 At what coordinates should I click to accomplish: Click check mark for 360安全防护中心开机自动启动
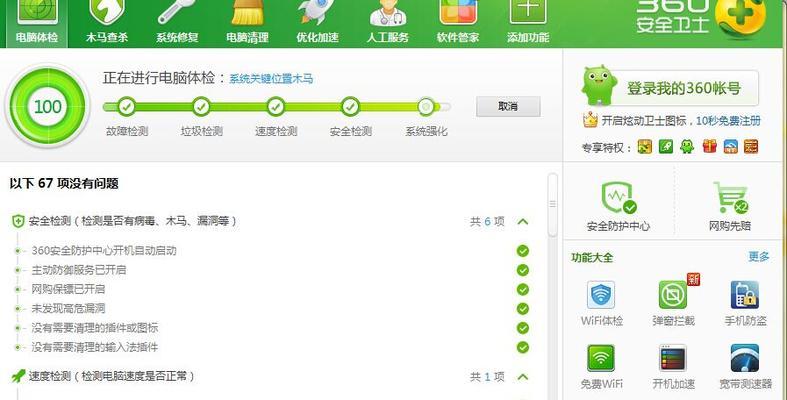click(x=523, y=250)
